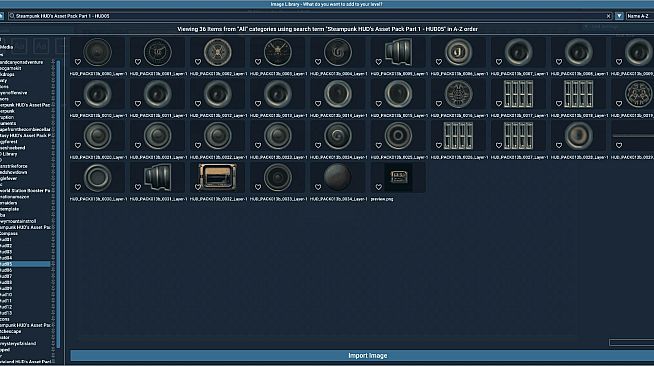Open the hud04 folder in sidebar

(x=6, y=258)
